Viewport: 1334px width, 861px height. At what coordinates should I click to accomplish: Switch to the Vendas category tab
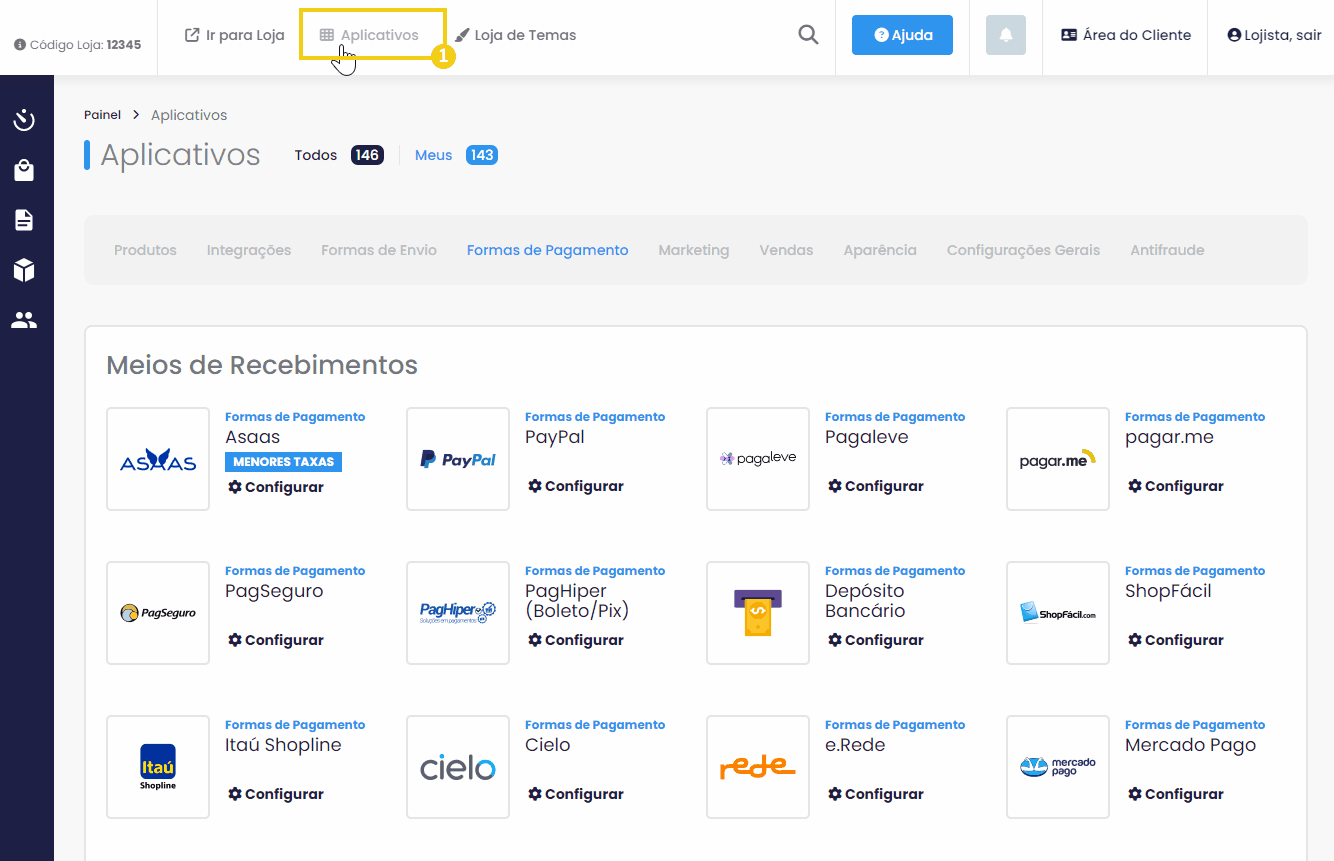click(x=786, y=250)
